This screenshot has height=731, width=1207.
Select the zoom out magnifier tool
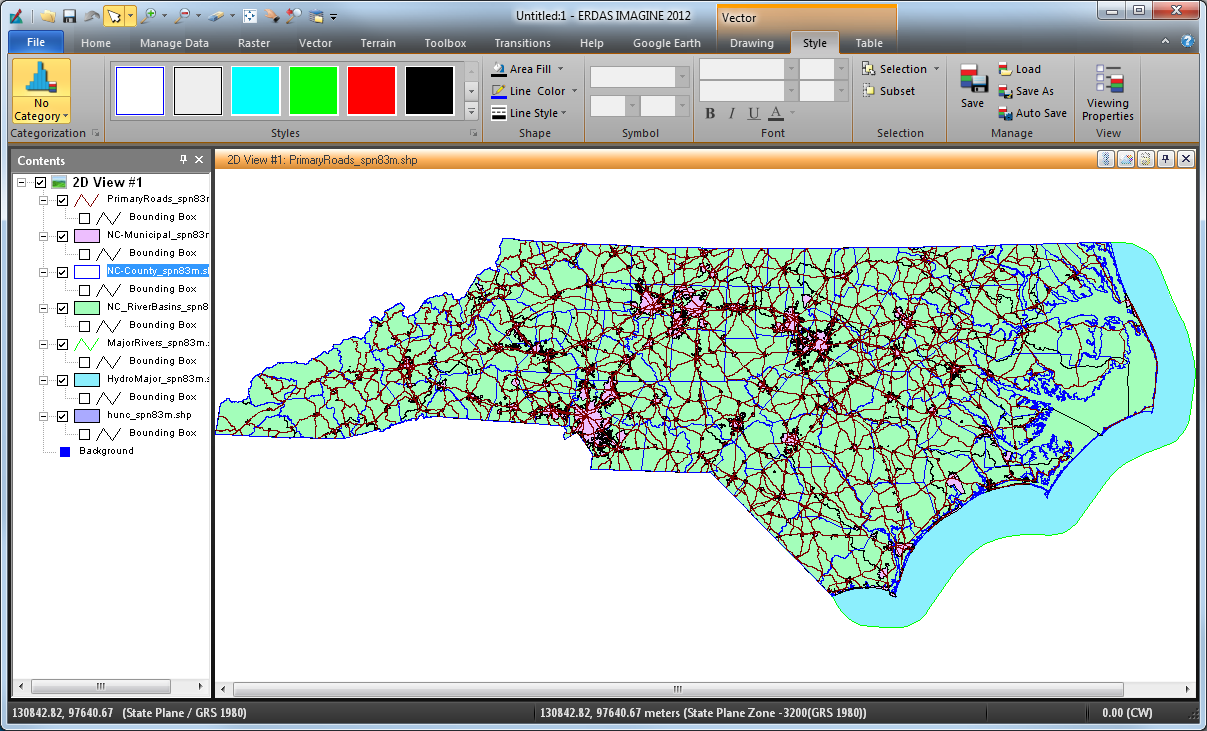point(184,16)
